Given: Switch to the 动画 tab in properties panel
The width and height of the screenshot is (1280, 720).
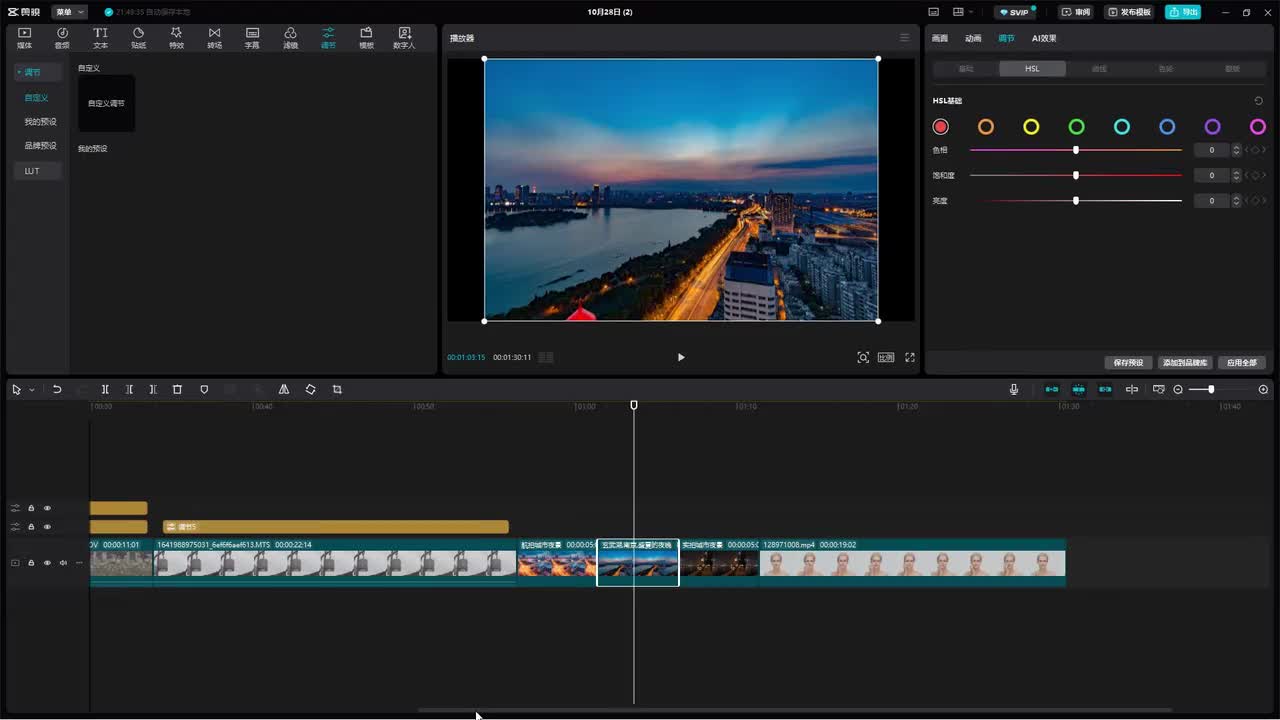Looking at the screenshot, I should point(973,38).
